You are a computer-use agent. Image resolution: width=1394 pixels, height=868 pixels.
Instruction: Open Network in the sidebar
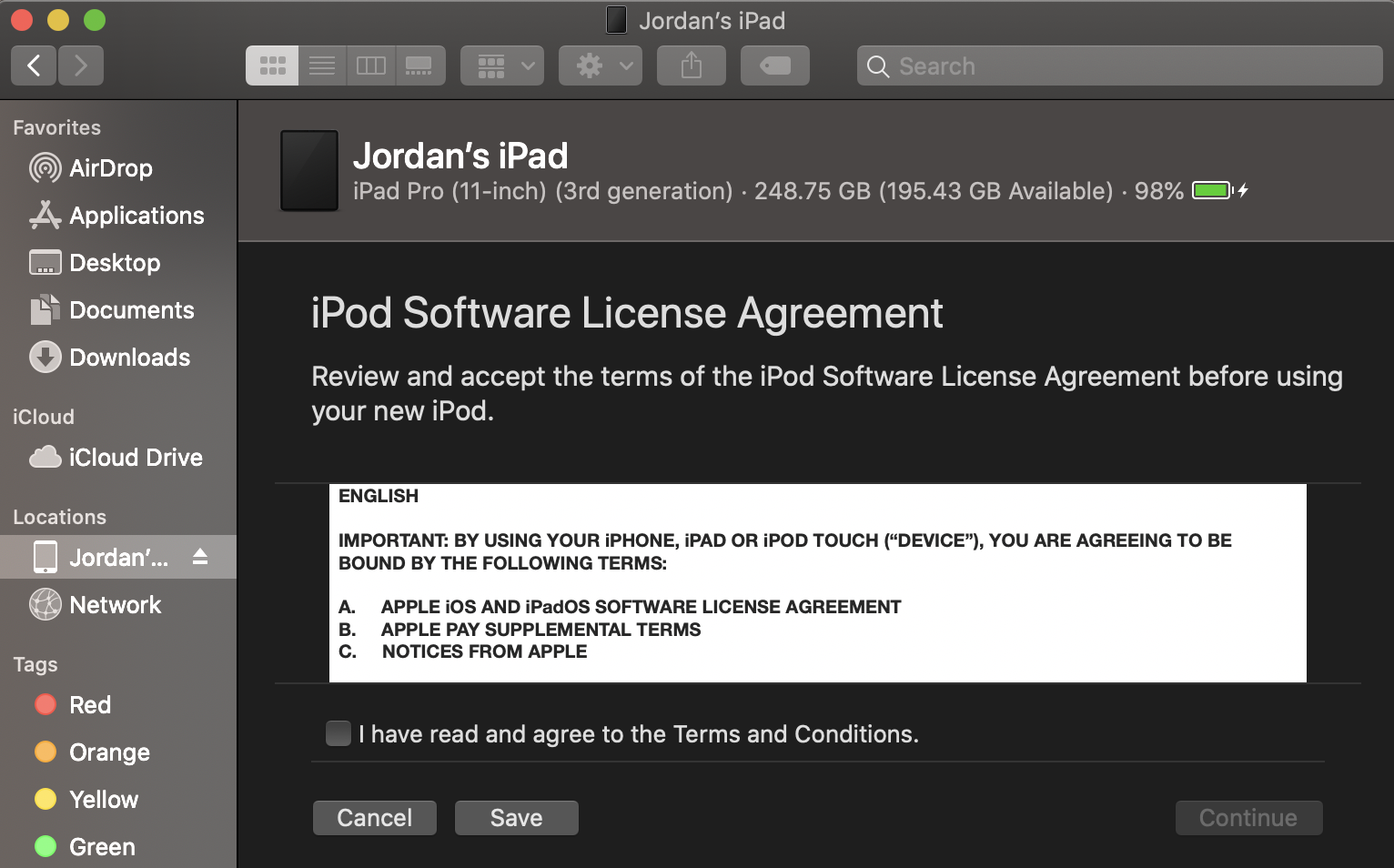(x=118, y=605)
